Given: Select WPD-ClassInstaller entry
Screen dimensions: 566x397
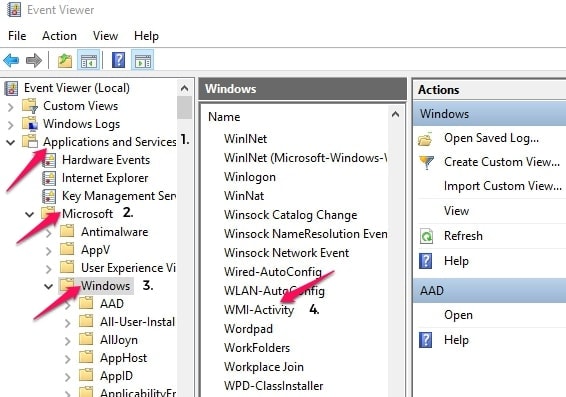Looking at the screenshot, I should point(274,386).
